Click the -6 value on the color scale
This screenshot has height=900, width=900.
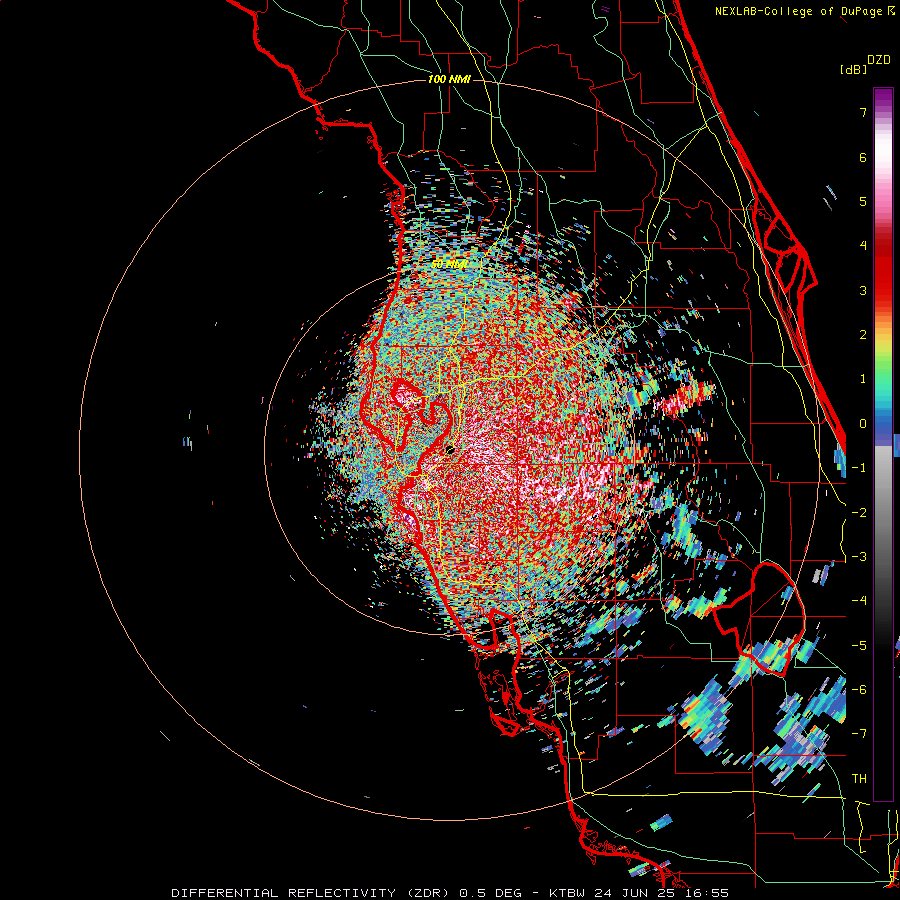859,690
